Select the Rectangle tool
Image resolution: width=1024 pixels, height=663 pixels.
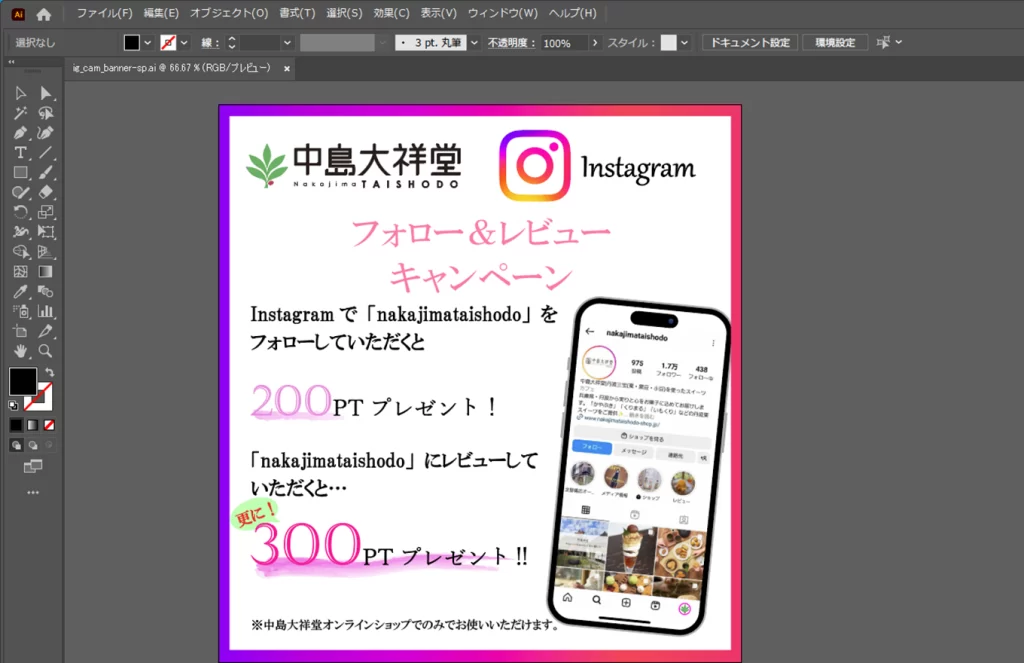[x=20, y=172]
